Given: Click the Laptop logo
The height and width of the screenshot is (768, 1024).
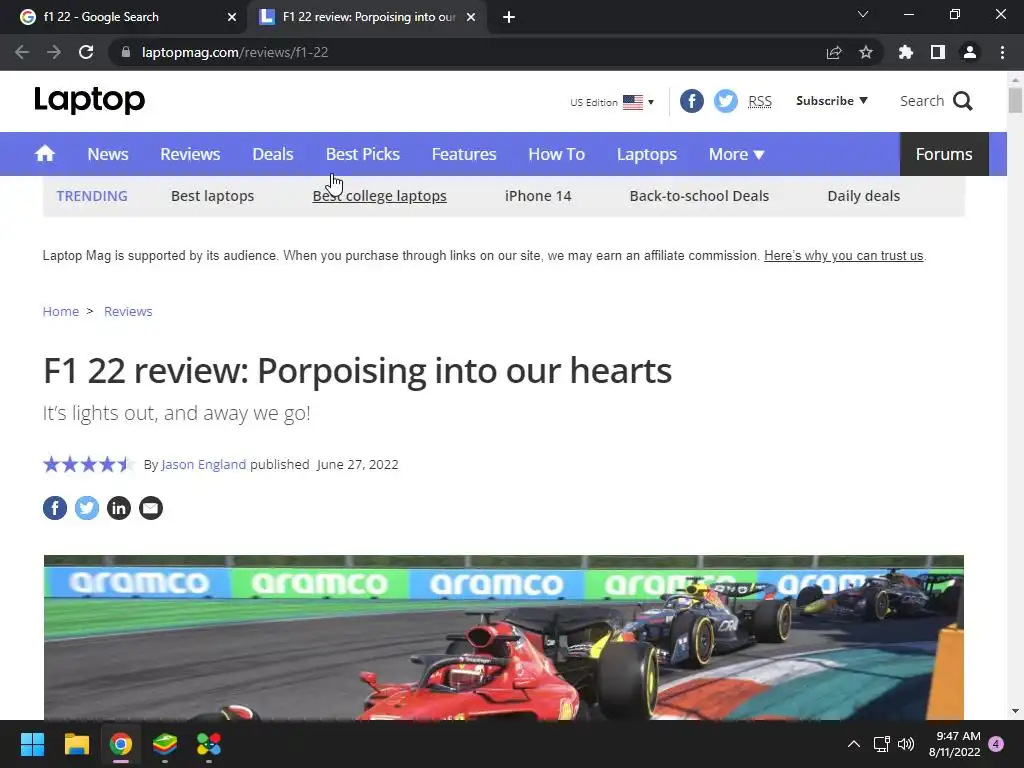Looking at the screenshot, I should pyautogui.click(x=89, y=100).
